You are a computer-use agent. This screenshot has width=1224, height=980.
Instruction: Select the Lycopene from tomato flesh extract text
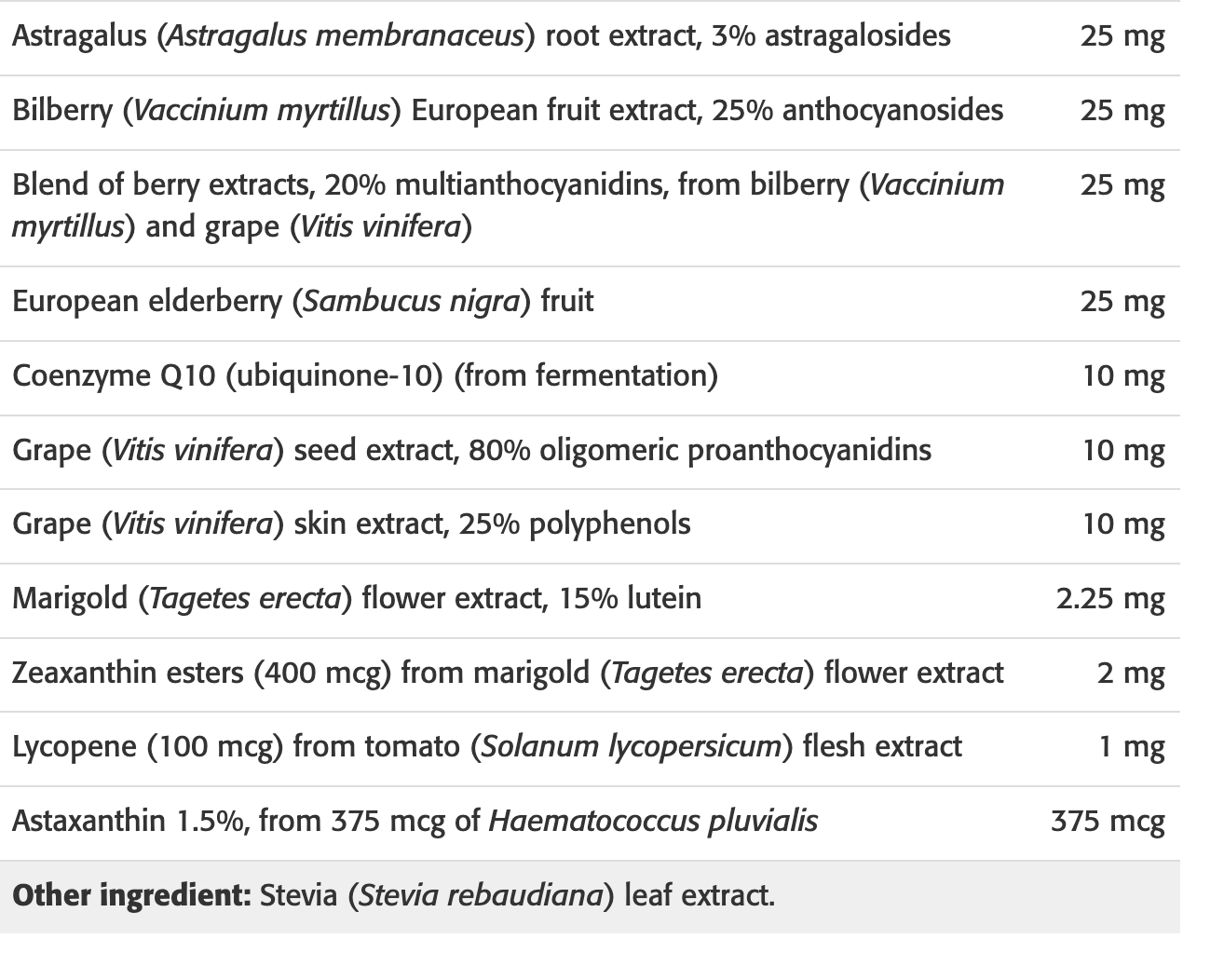[x=486, y=747]
